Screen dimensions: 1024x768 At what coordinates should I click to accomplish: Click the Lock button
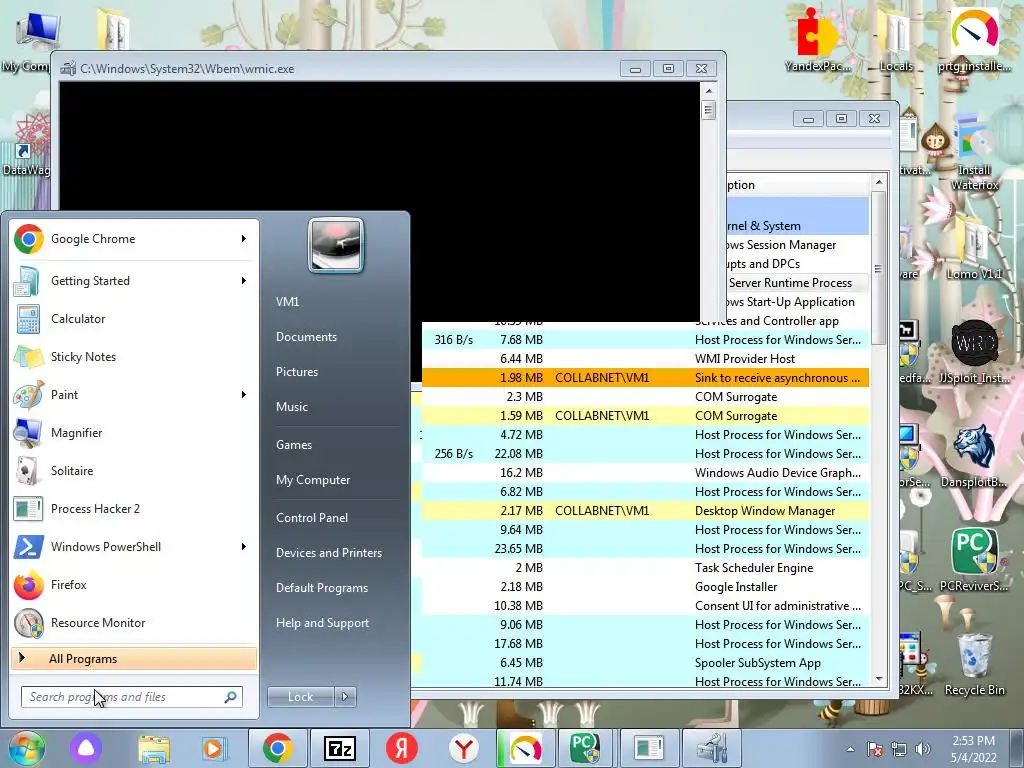(x=300, y=697)
